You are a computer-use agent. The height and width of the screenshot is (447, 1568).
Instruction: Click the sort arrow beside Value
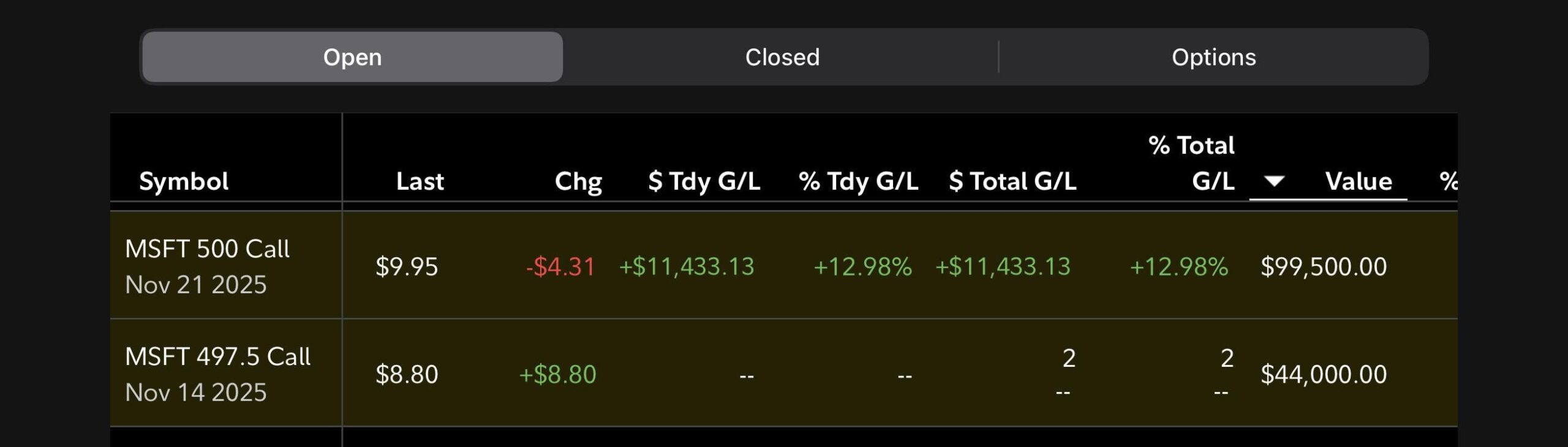pyautogui.click(x=1274, y=181)
